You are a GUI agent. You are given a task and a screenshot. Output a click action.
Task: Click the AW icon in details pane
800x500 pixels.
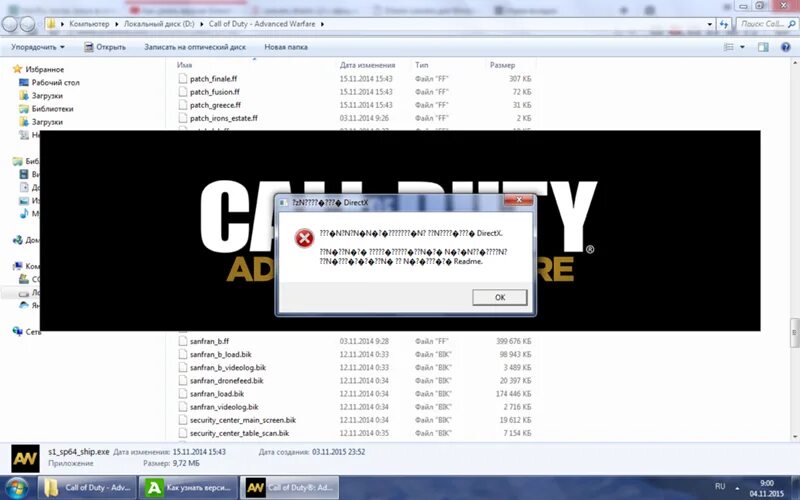[25, 458]
